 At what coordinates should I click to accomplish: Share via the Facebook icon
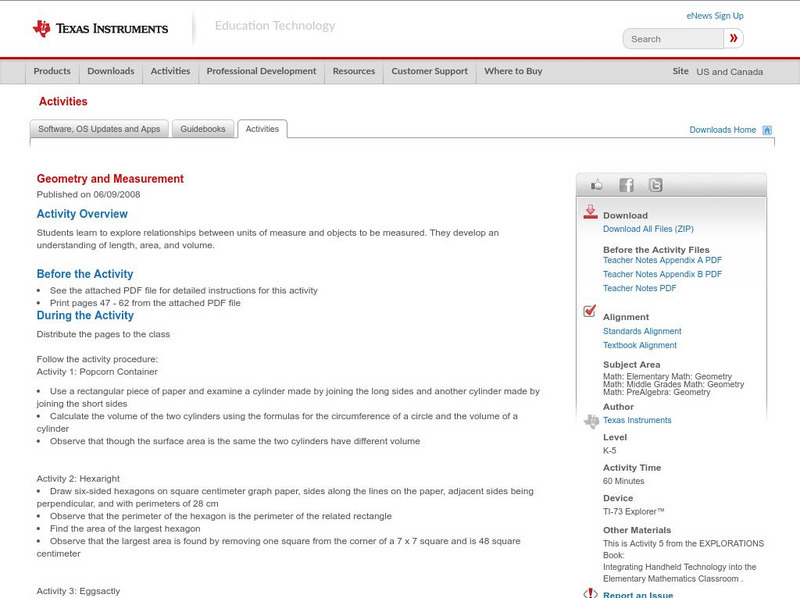(626, 185)
